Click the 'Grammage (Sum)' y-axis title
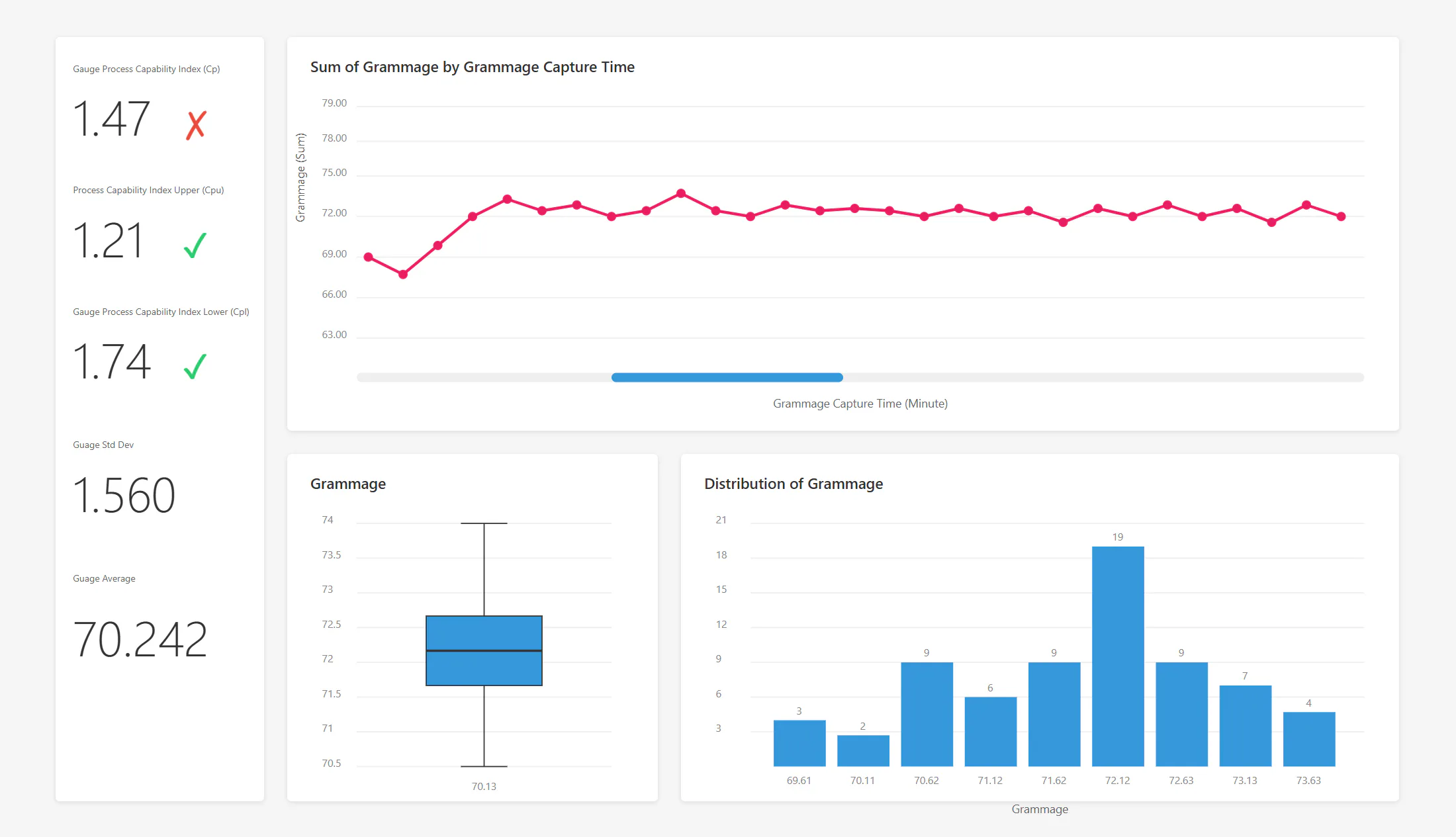Viewport: 1456px width, 837px height. click(300, 177)
